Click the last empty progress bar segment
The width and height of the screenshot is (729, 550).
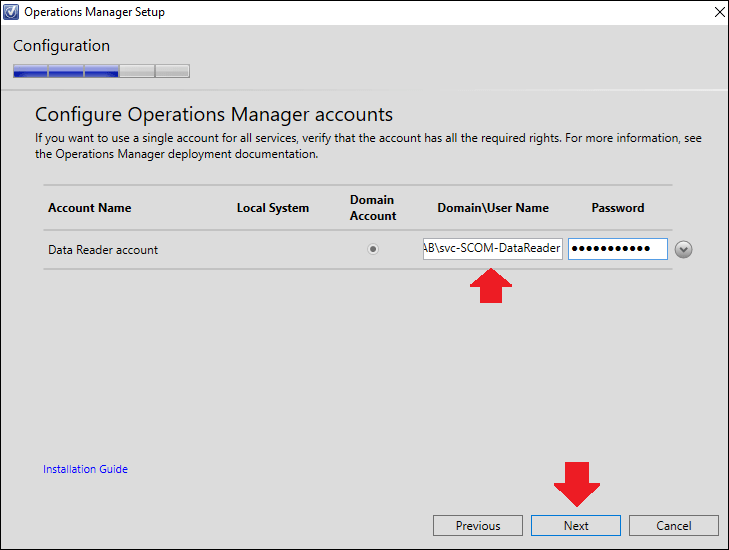click(172, 71)
